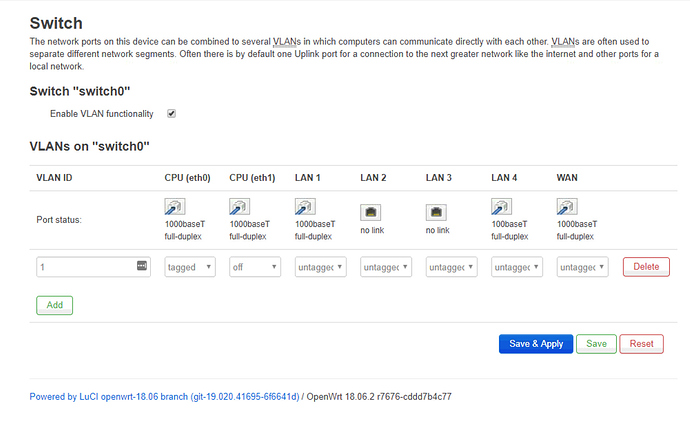Click the CPU (eth1) port status icon

[239, 206]
